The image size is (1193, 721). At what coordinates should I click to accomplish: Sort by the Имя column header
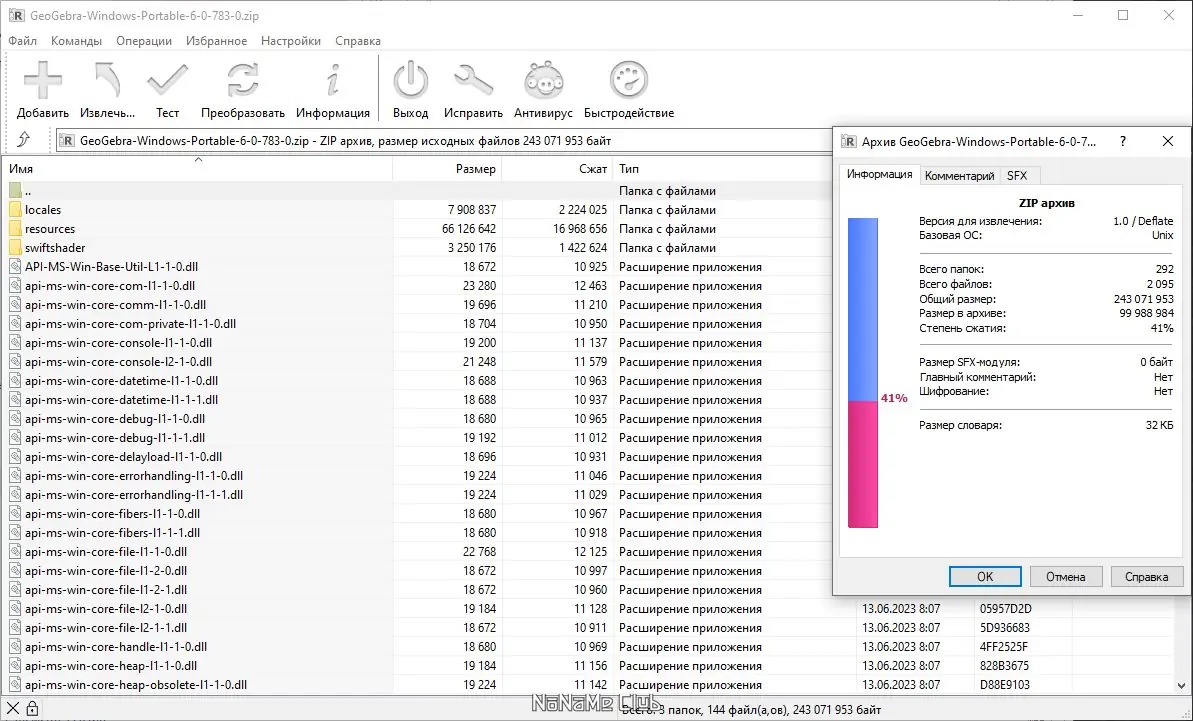point(198,169)
